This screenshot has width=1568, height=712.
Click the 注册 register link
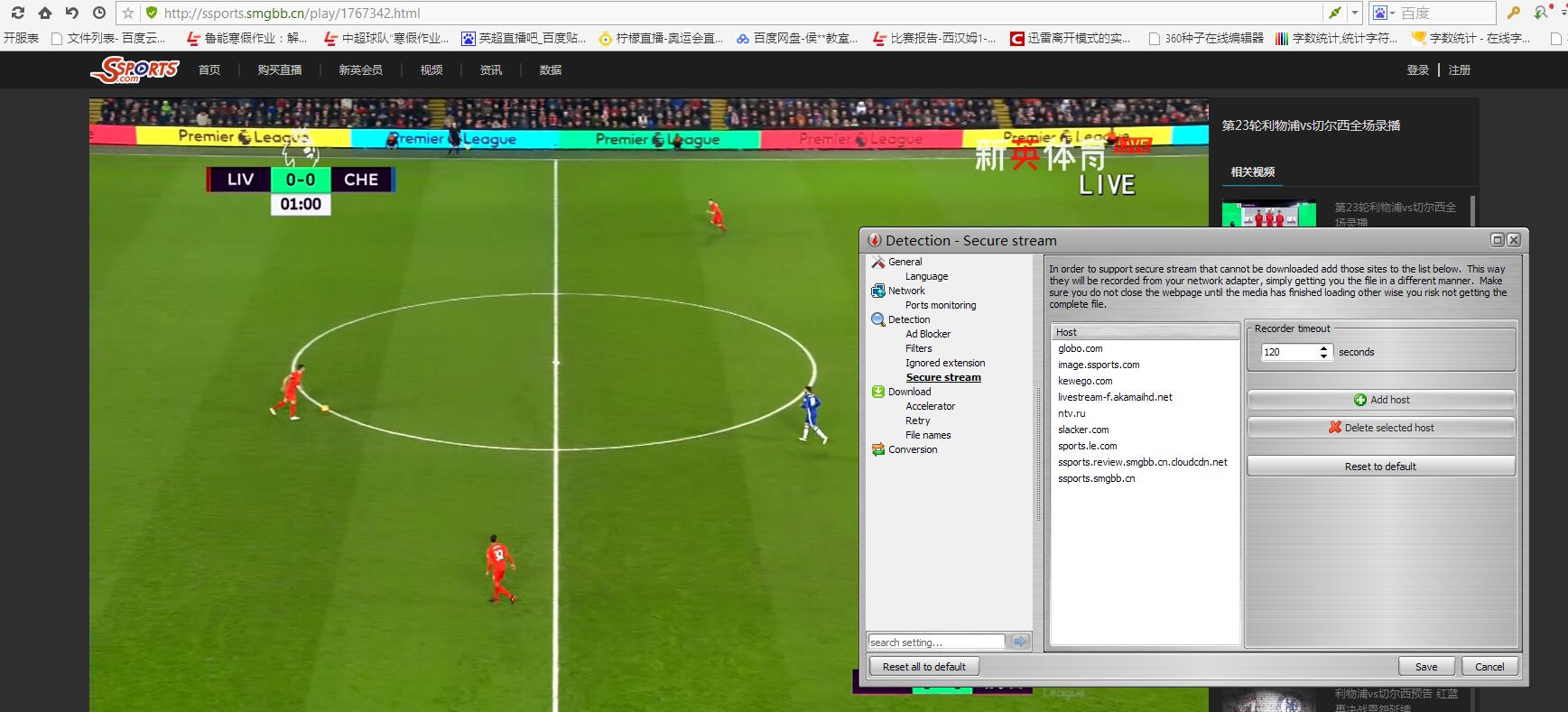[x=1460, y=69]
